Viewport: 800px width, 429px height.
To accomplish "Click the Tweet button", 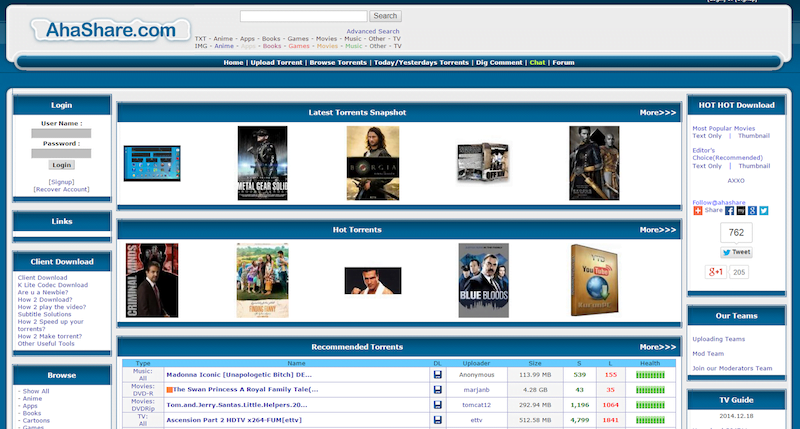I will (736, 252).
